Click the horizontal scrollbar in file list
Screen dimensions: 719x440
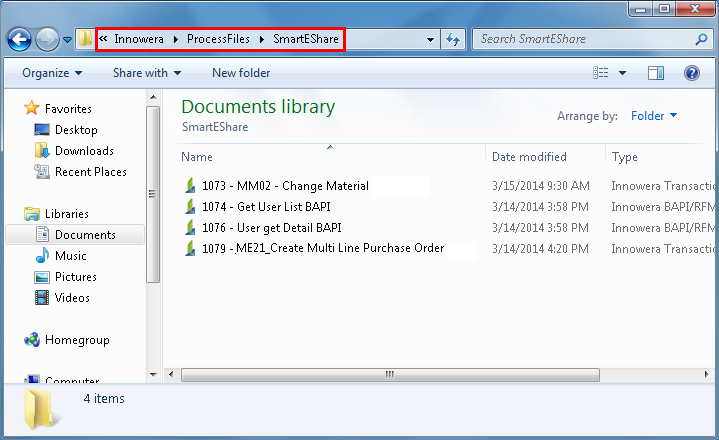coord(388,374)
